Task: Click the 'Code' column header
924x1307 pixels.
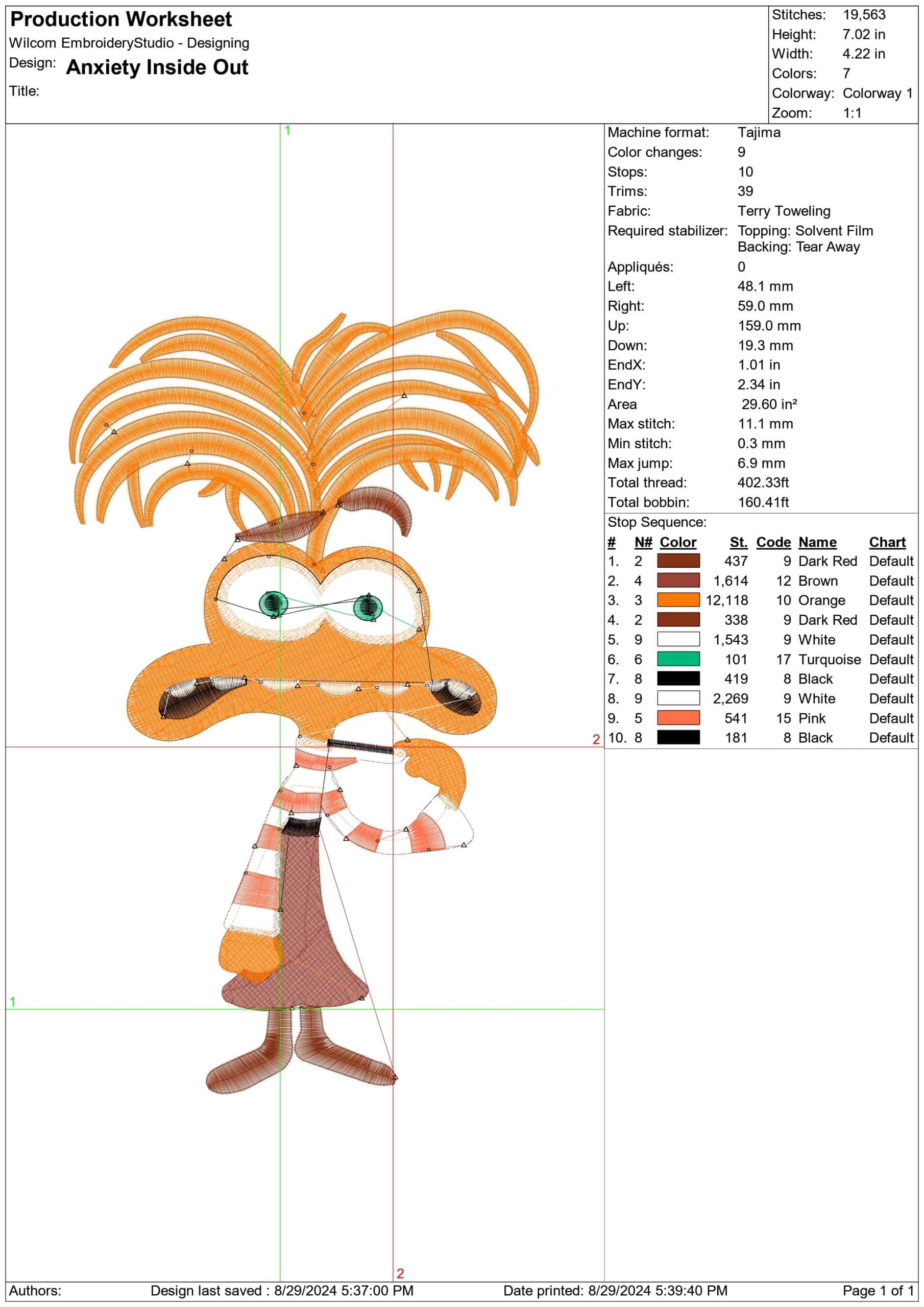Action: pyautogui.click(x=773, y=542)
